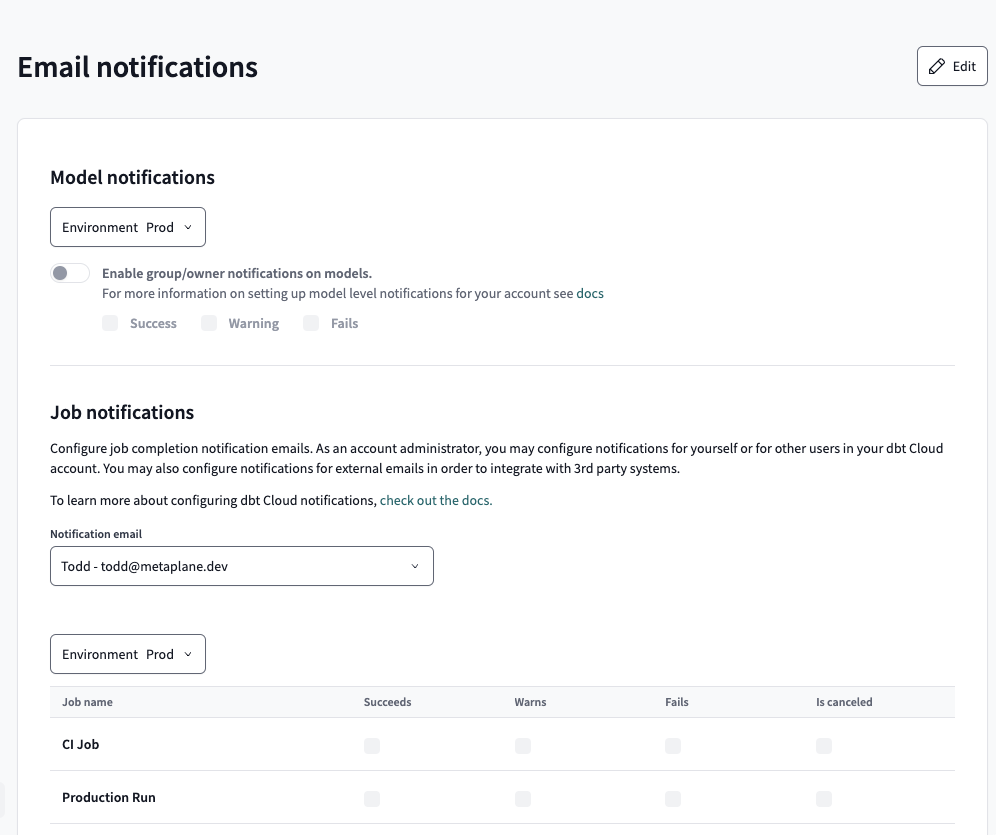
Task: Check the Fails model notification checkbox
Action: click(x=311, y=323)
